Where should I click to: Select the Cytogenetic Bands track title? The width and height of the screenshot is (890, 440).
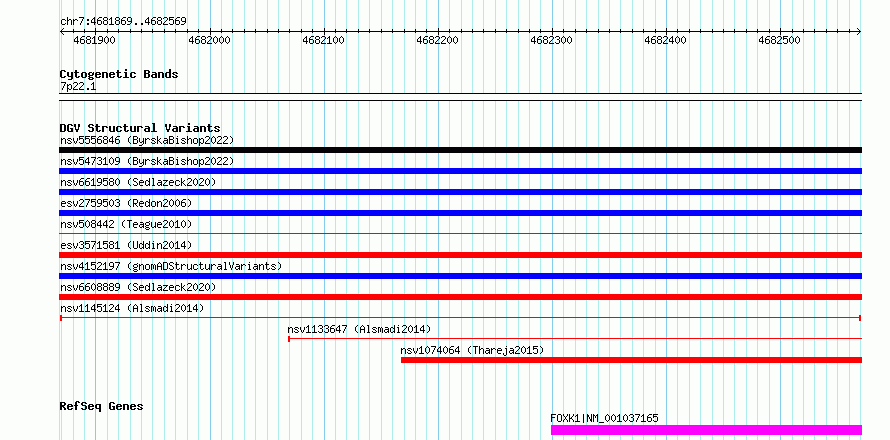point(119,74)
